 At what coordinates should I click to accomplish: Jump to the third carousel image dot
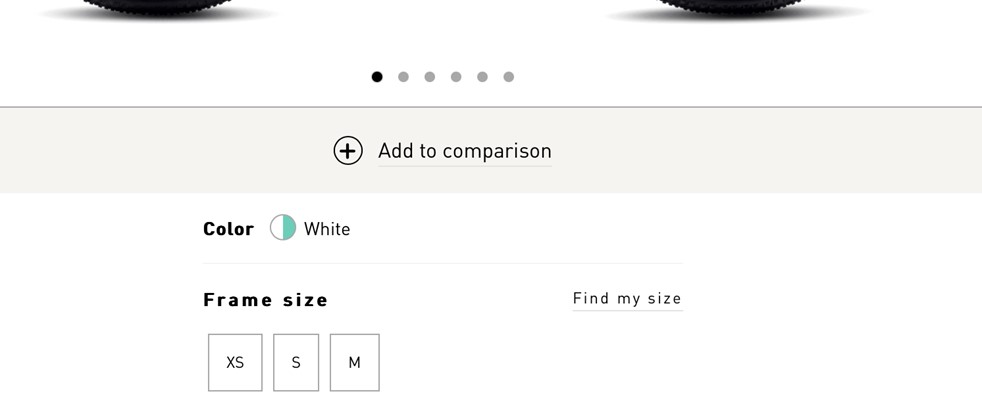coord(430,77)
